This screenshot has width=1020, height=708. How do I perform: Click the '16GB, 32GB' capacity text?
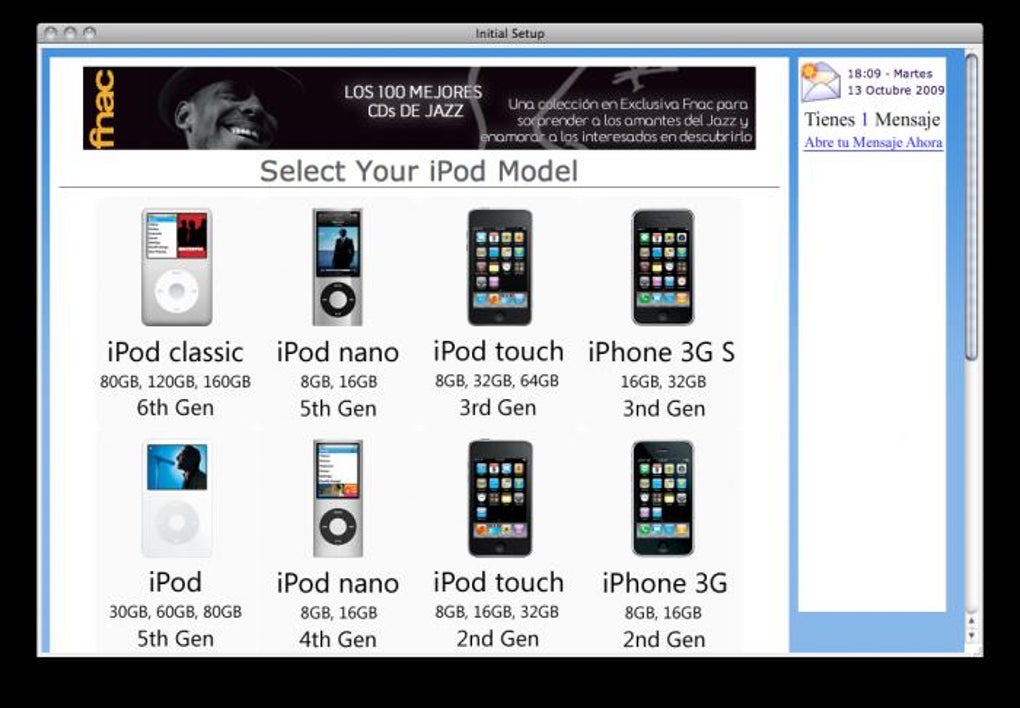(663, 382)
